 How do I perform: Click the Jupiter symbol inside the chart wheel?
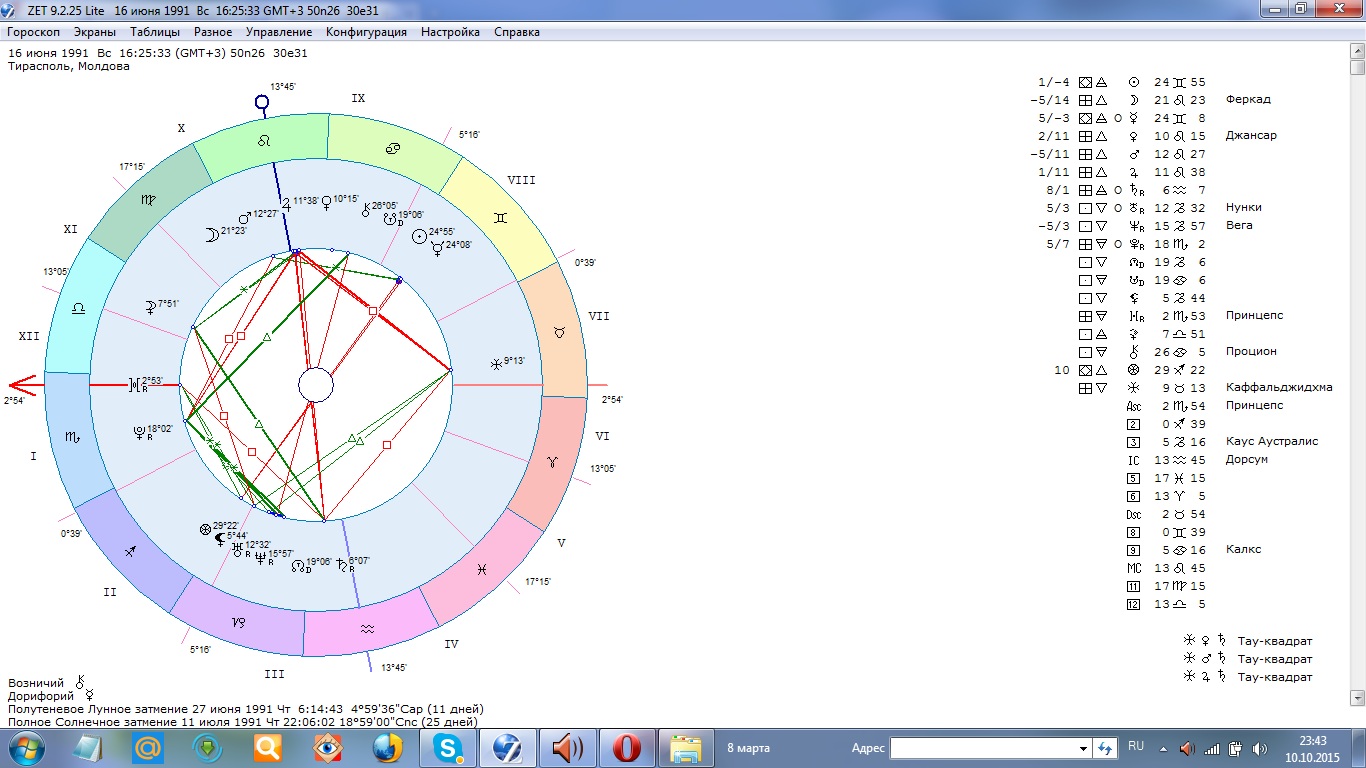[x=285, y=202]
